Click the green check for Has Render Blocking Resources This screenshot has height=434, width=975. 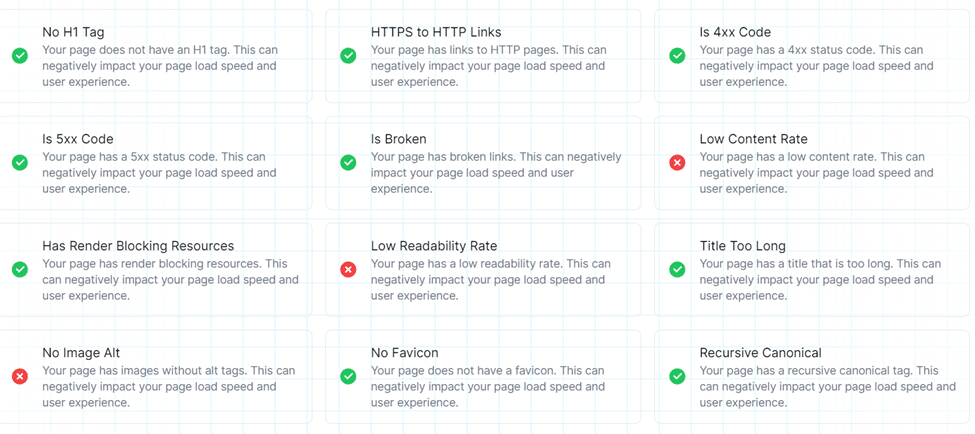(20, 270)
